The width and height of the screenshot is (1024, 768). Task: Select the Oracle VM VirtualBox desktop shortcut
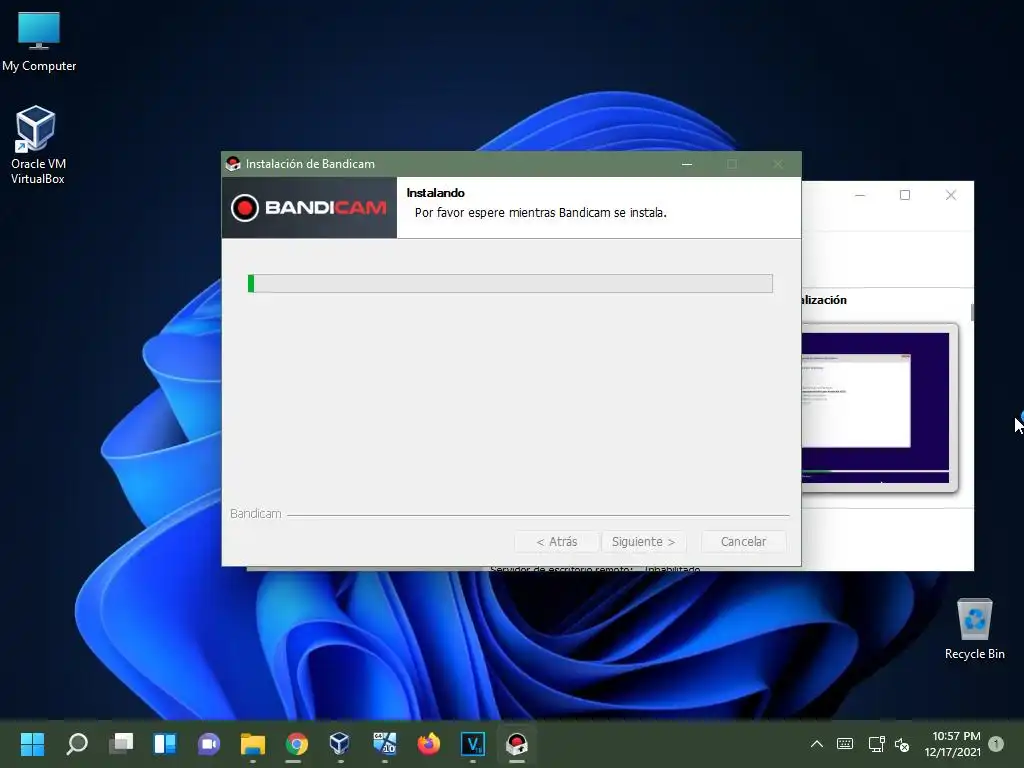[38, 145]
